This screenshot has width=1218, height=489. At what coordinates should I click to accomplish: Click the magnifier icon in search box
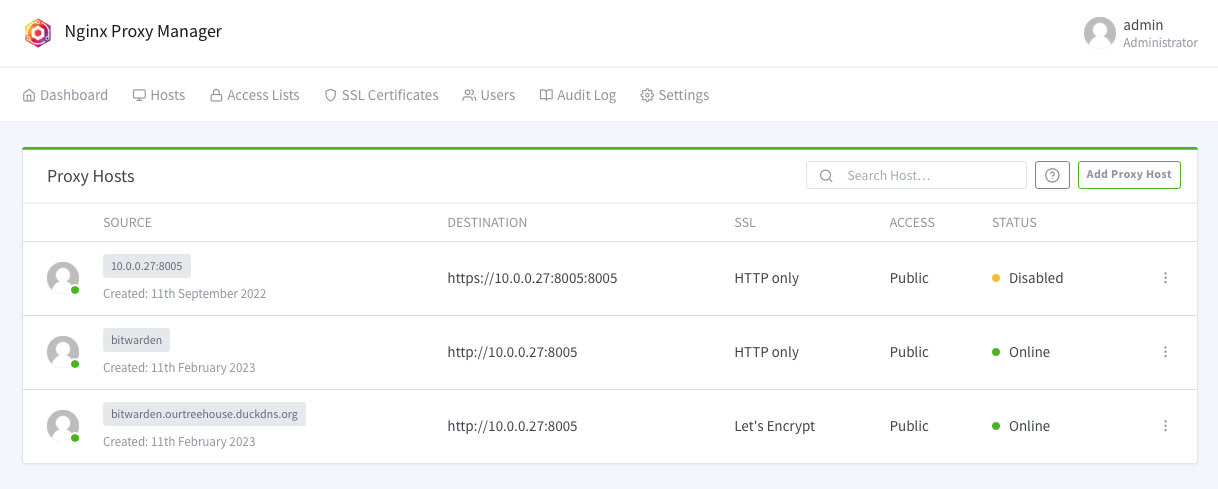click(x=826, y=175)
